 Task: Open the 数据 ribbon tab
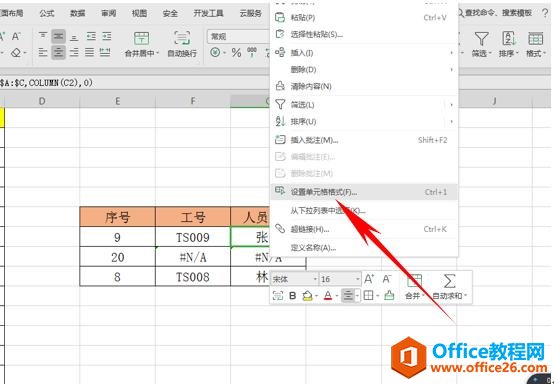[x=77, y=13]
